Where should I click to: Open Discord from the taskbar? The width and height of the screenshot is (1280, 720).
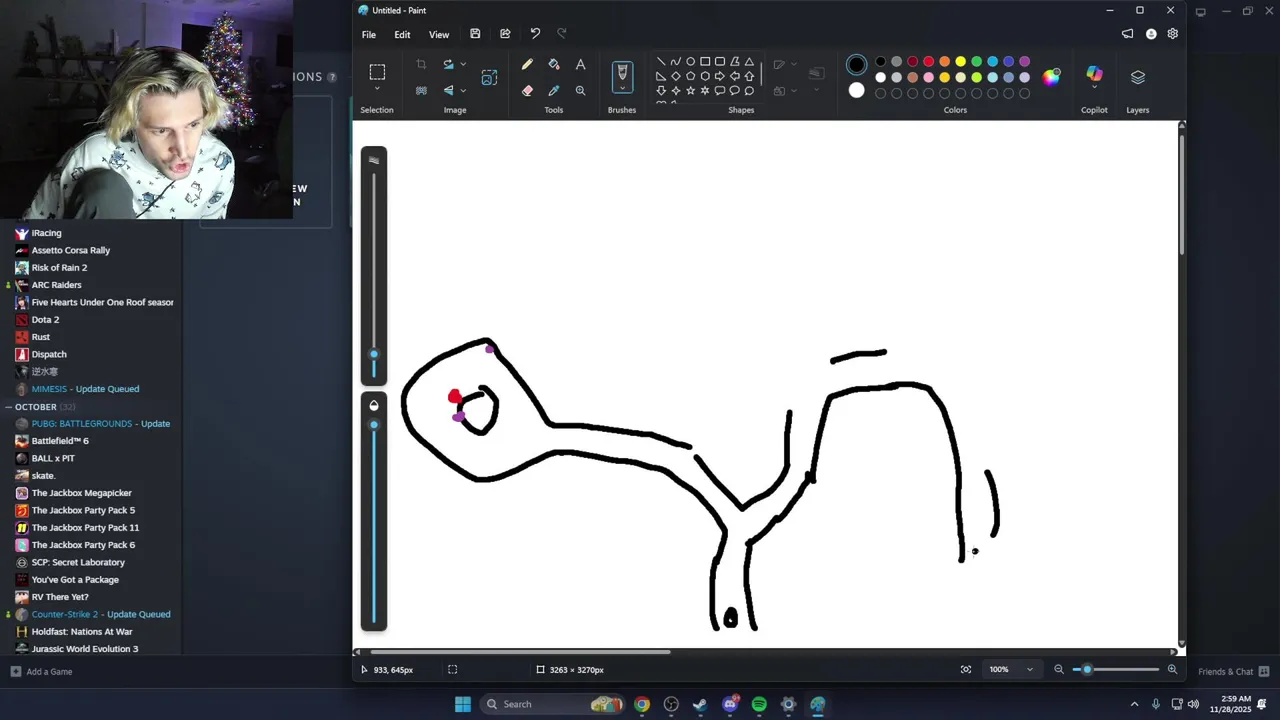click(x=730, y=704)
